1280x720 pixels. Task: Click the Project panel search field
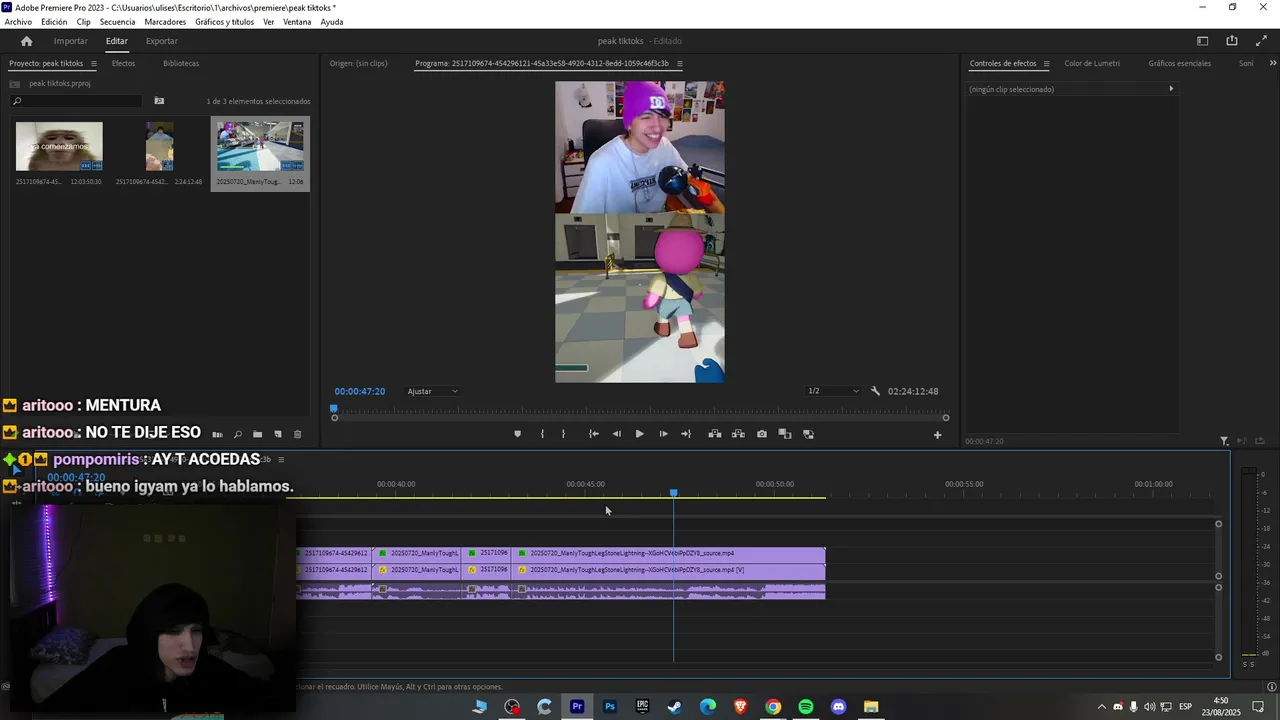pyautogui.click(x=76, y=101)
